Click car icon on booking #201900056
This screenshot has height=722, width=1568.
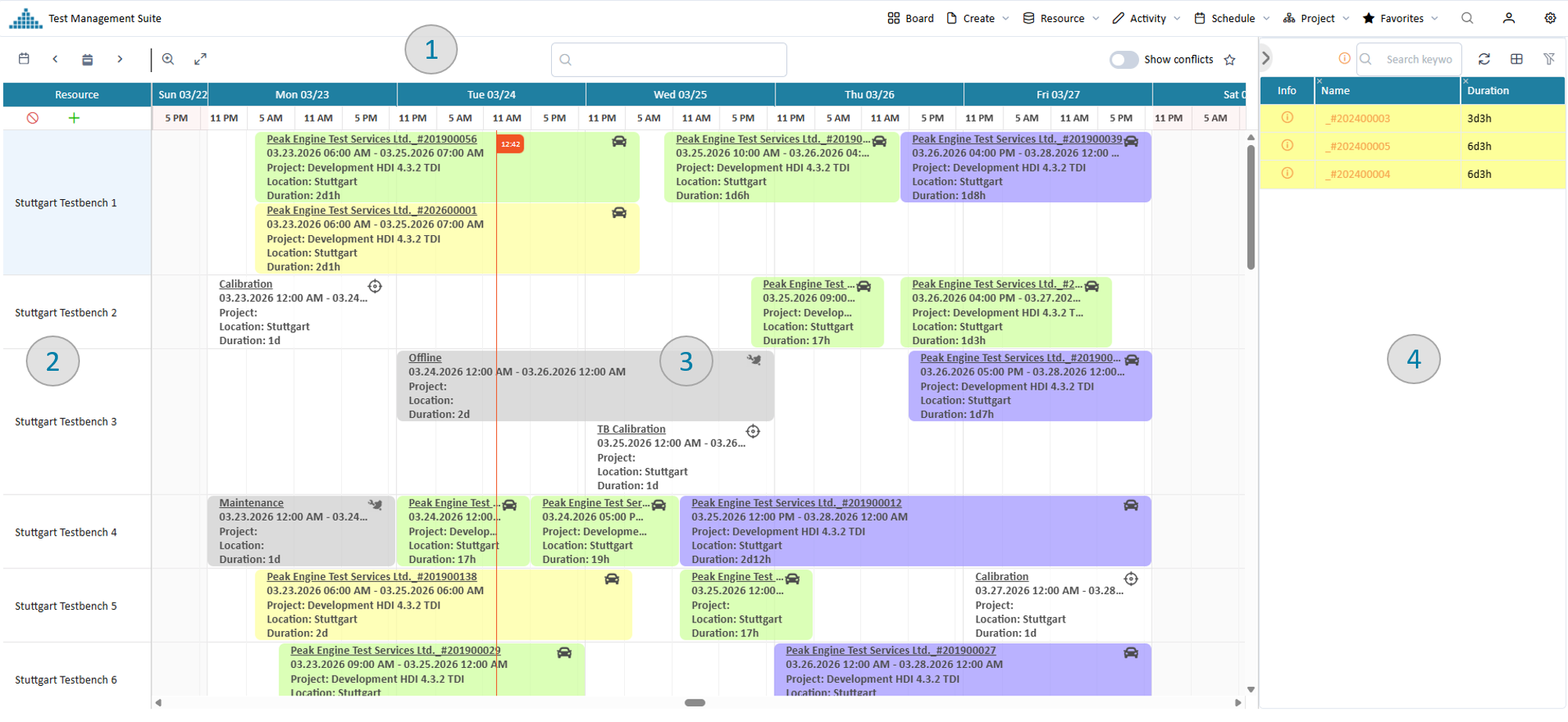pos(619,141)
